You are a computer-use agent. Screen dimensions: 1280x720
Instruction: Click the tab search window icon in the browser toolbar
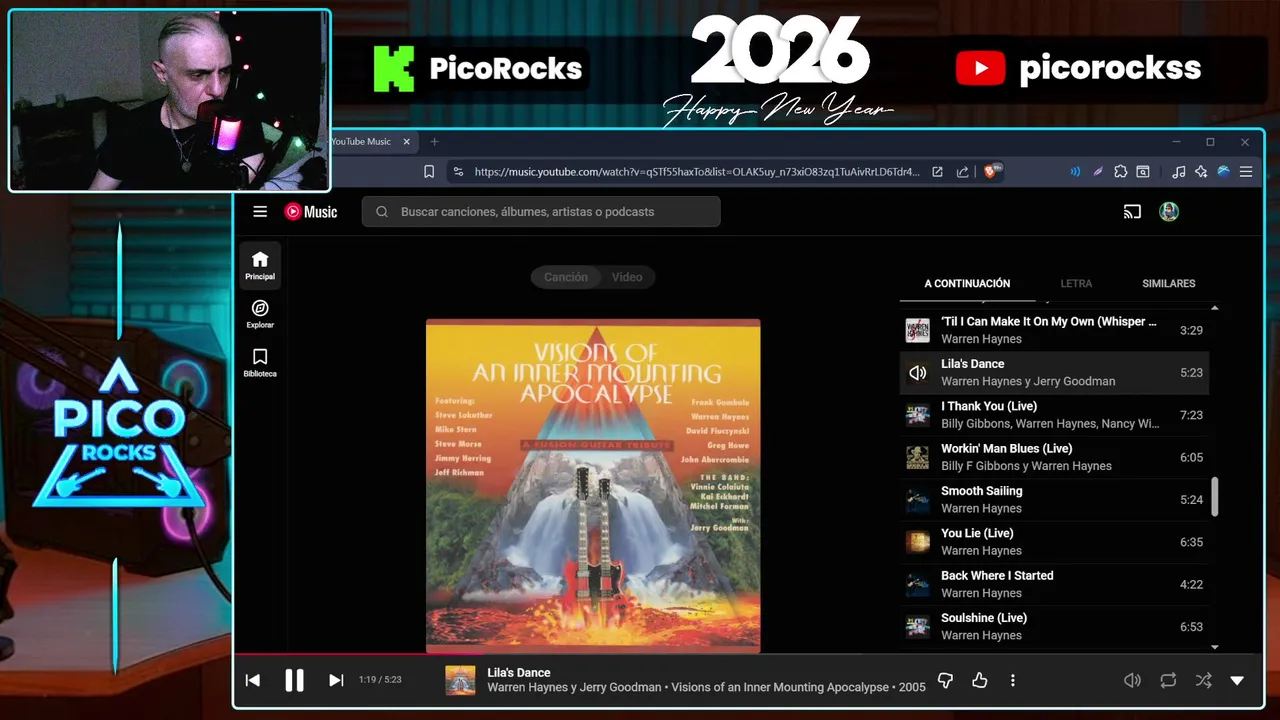[x=1143, y=172]
